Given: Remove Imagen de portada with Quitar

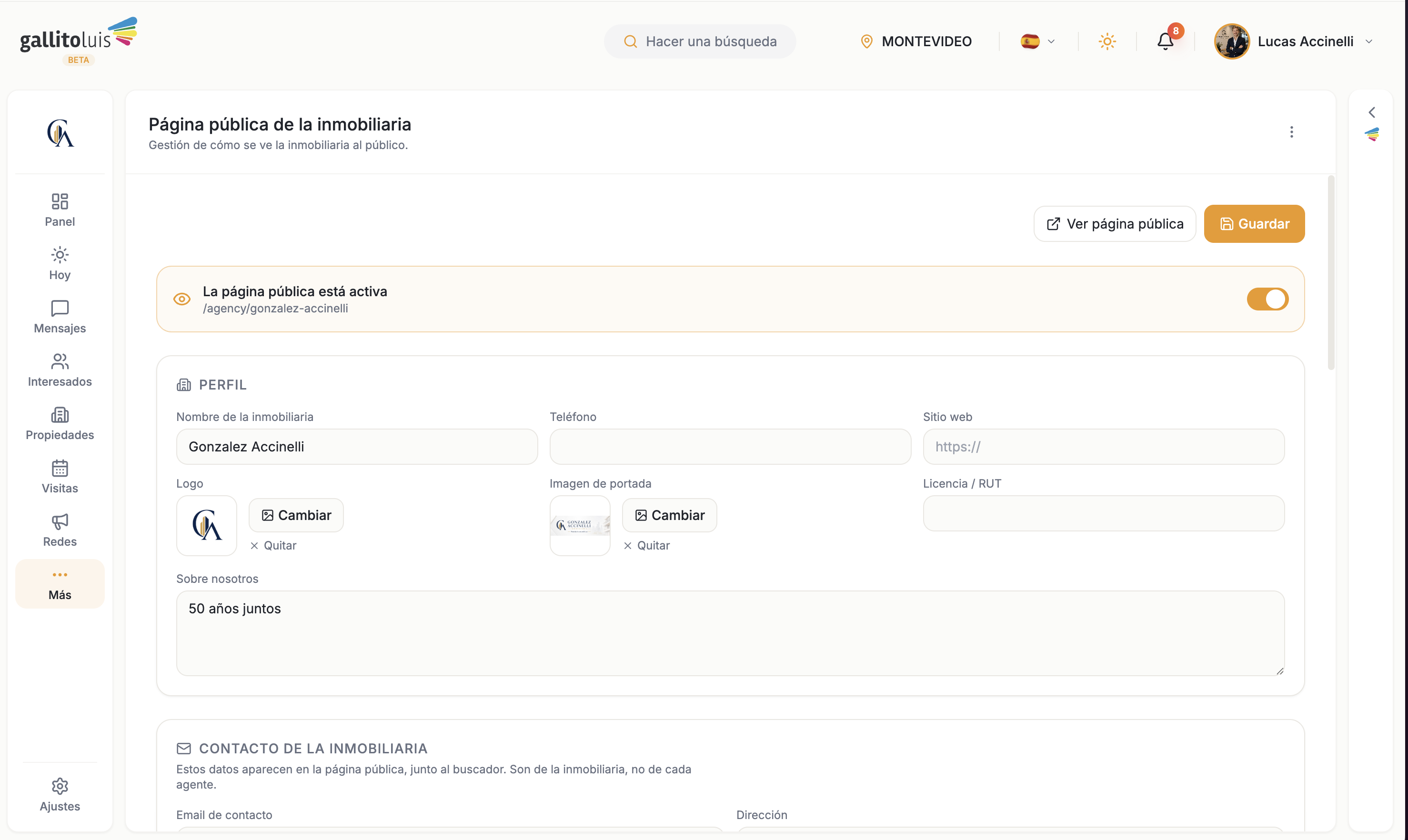Looking at the screenshot, I should (646, 545).
